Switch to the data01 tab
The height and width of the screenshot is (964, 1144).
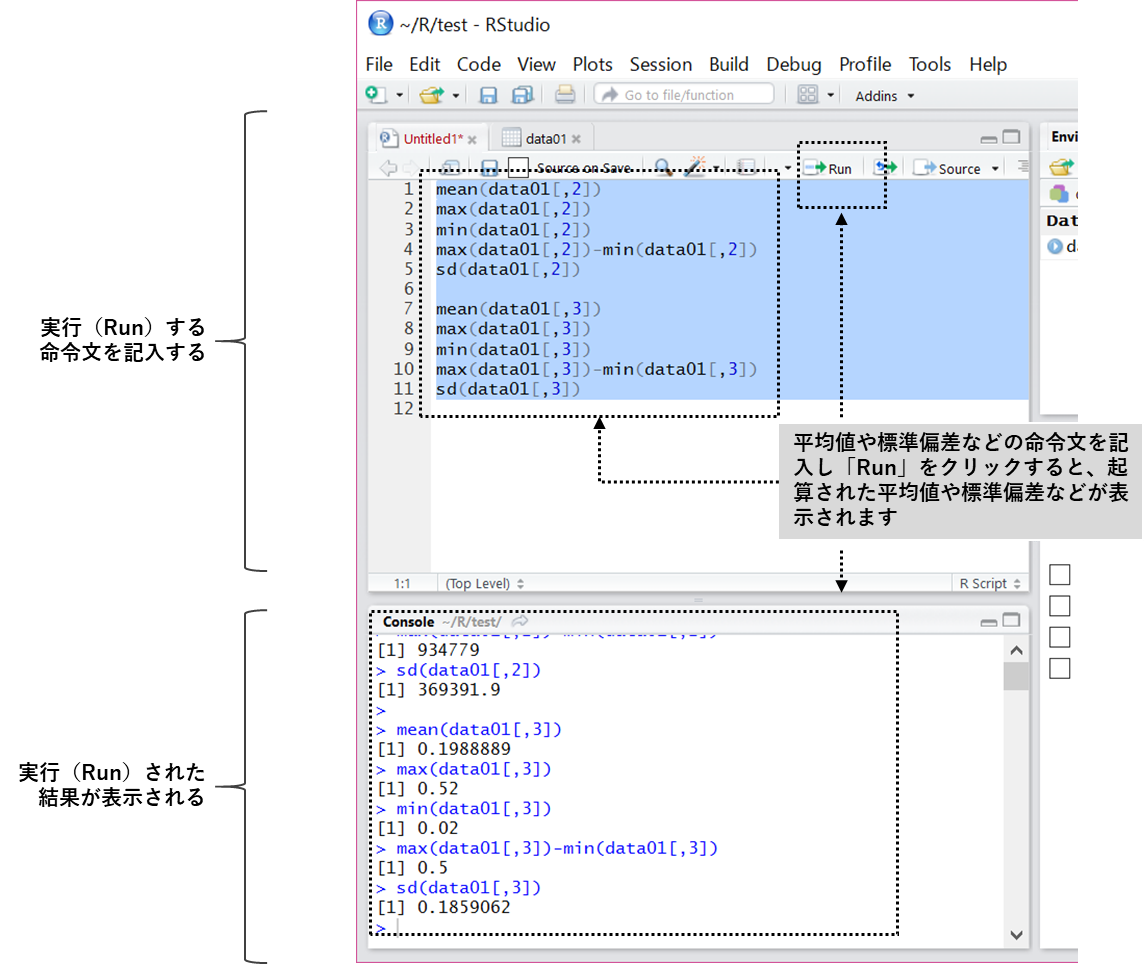(546, 139)
